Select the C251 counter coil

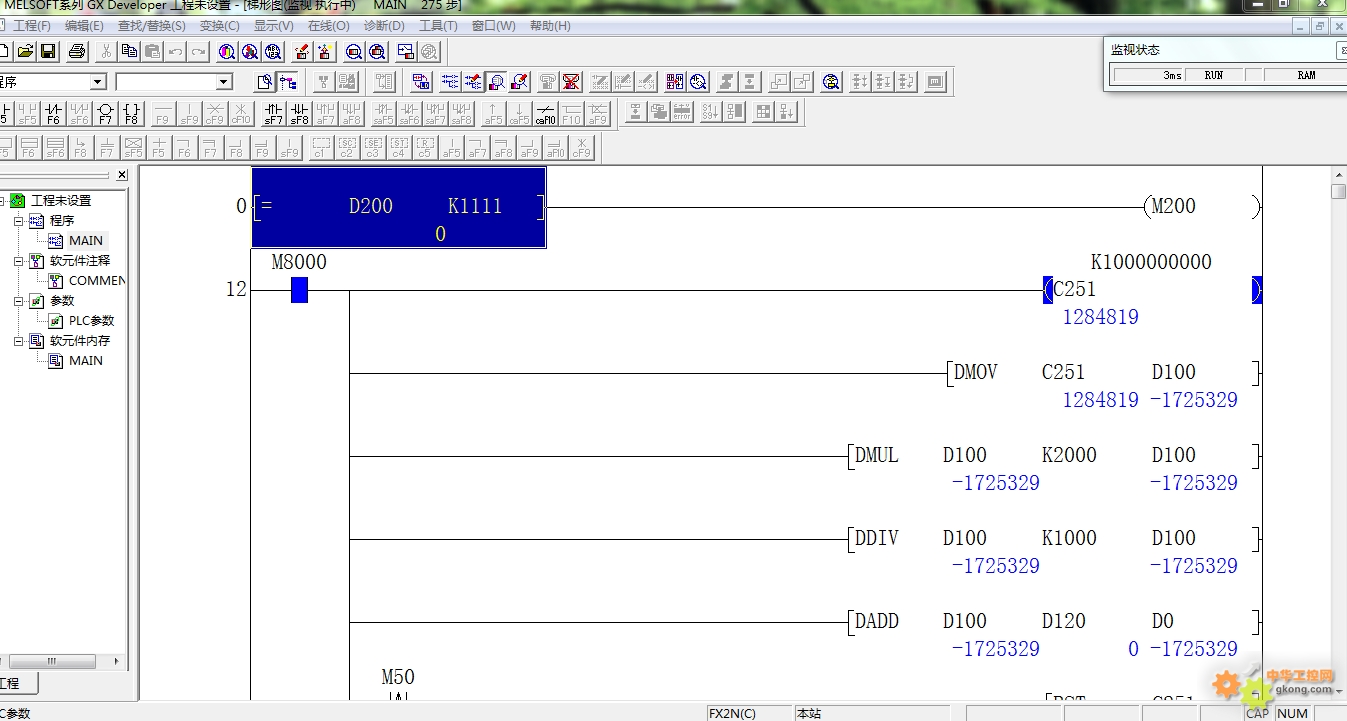[1152, 289]
